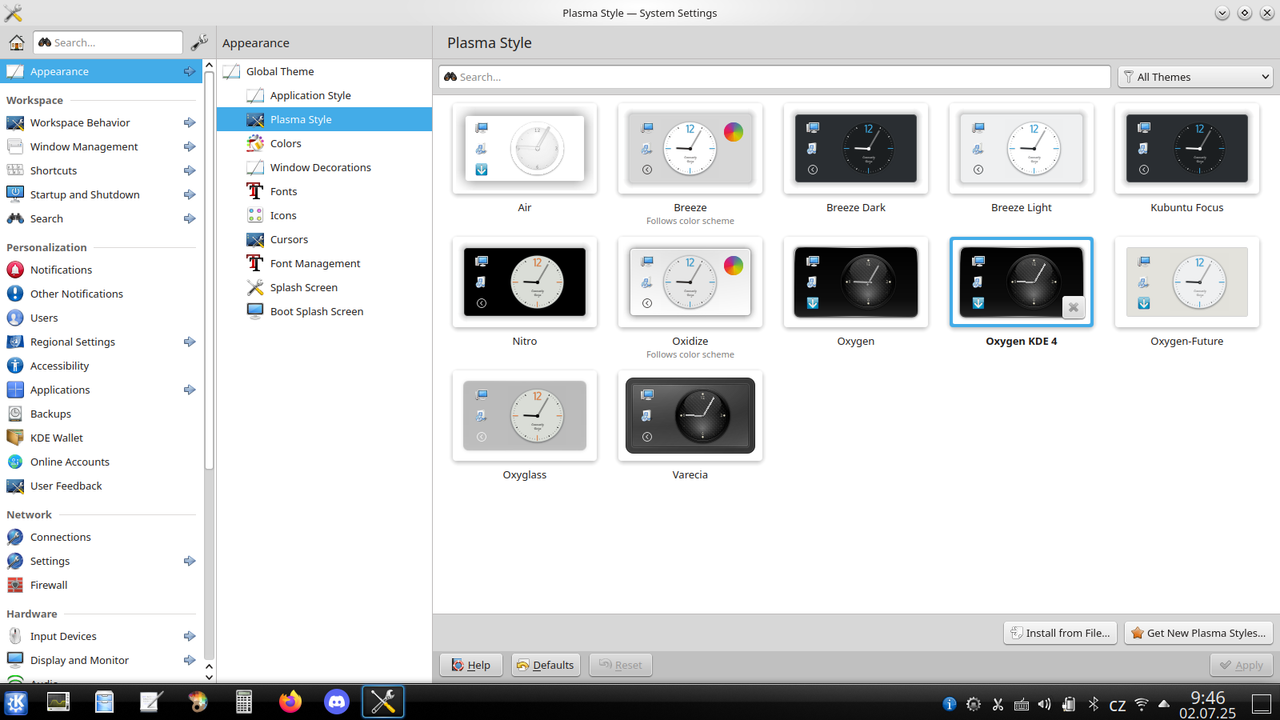
Task: Open Font Management page
Action: coord(324,264)
